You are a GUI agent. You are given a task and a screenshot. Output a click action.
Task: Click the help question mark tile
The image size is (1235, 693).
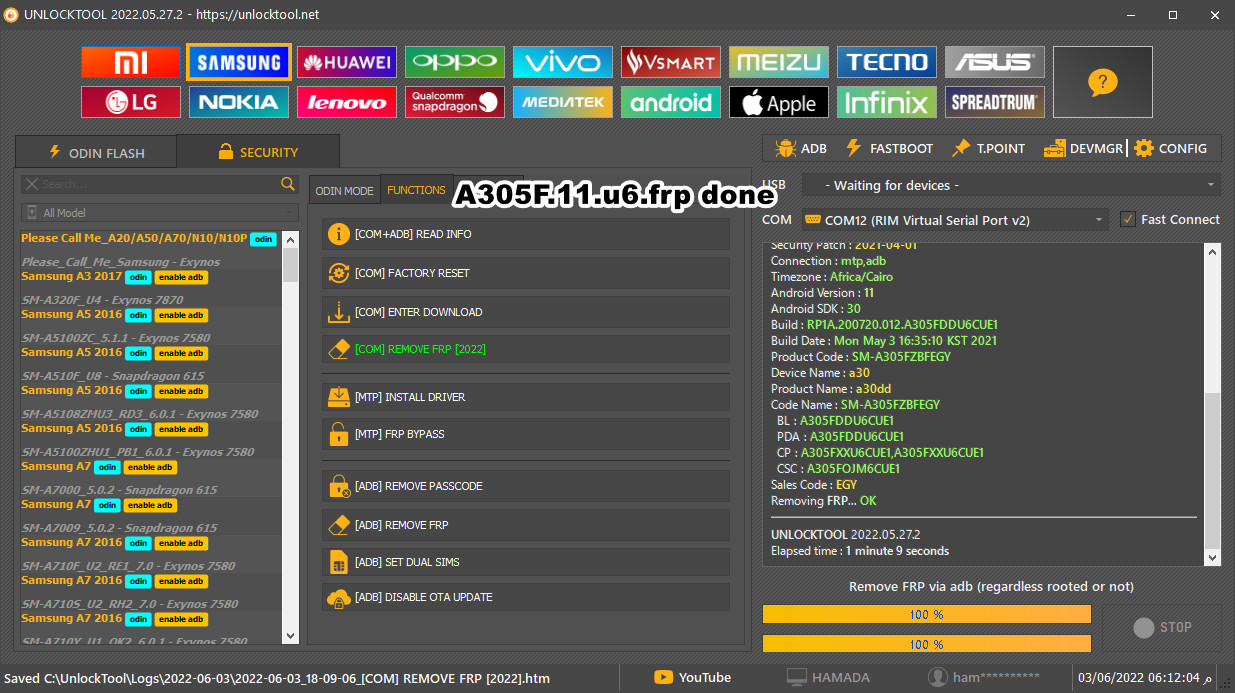pyautogui.click(x=1102, y=82)
